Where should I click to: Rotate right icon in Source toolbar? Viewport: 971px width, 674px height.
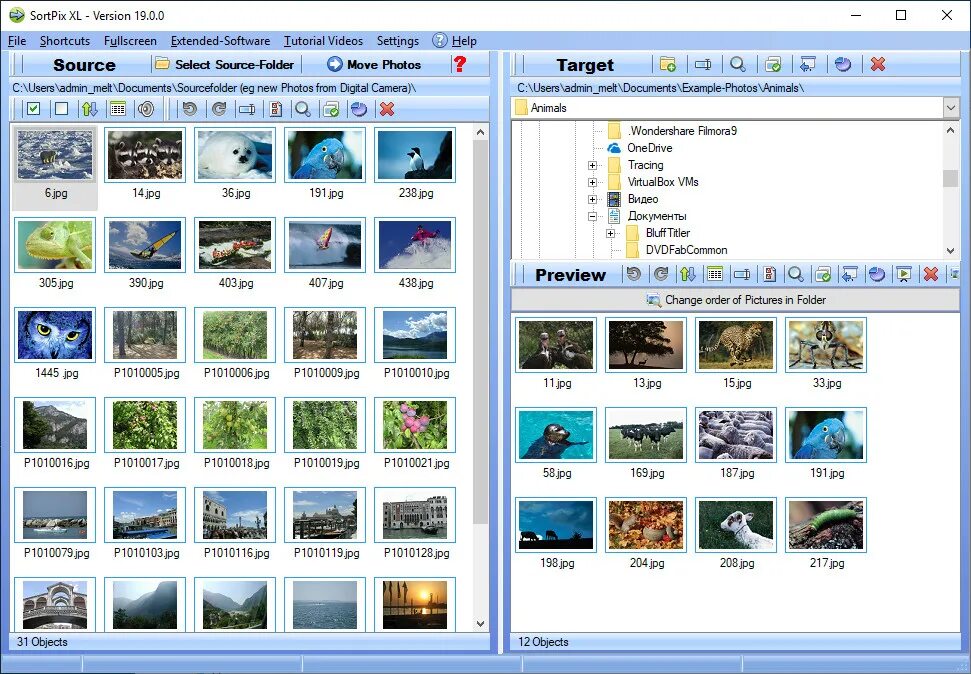(x=219, y=109)
